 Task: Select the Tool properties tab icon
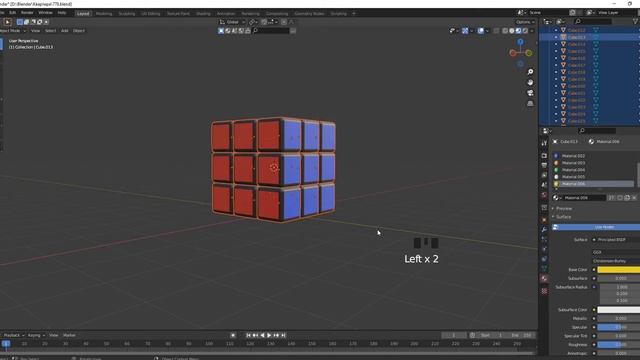[544, 143]
